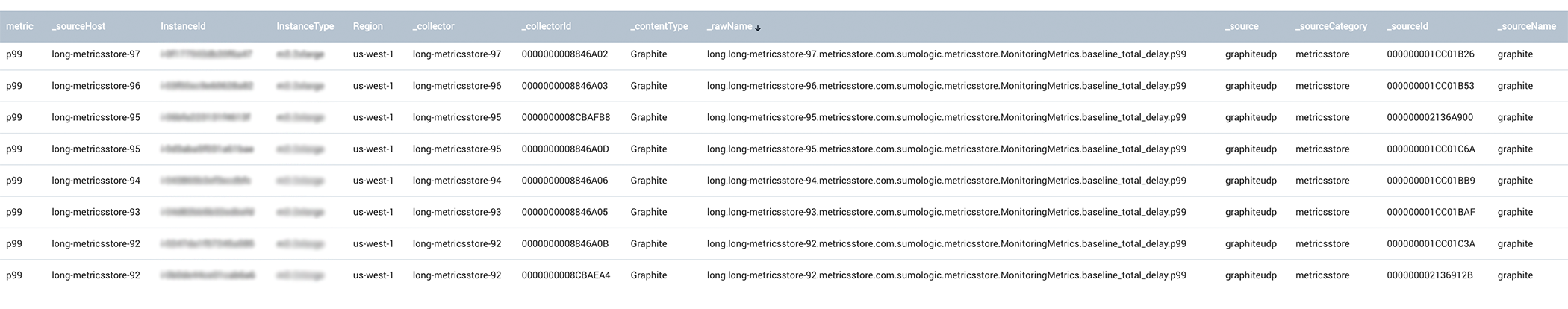
Task: Select source ID 000000001CC01BAF cell
Action: click(1431, 213)
